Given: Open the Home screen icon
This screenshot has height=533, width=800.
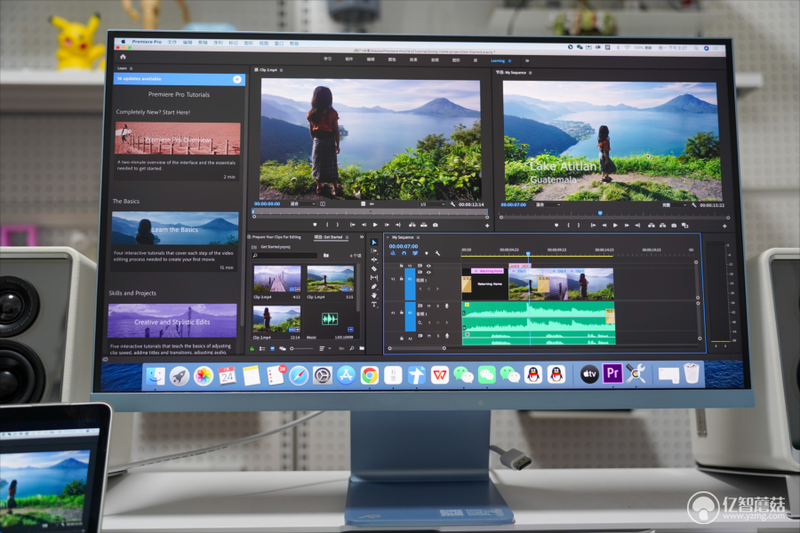Looking at the screenshot, I should coord(123,57).
